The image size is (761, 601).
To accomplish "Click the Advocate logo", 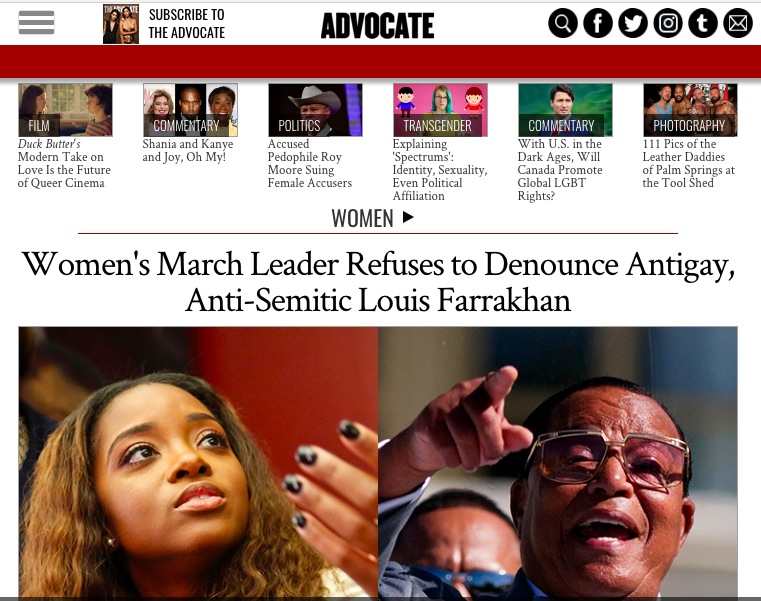I will coord(378,26).
